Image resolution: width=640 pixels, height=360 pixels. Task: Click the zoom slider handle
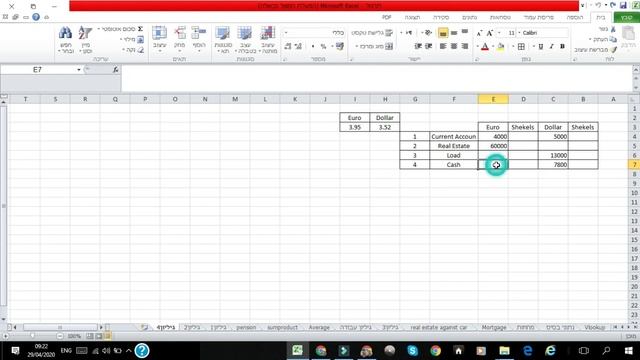click(x=32, y=336)
